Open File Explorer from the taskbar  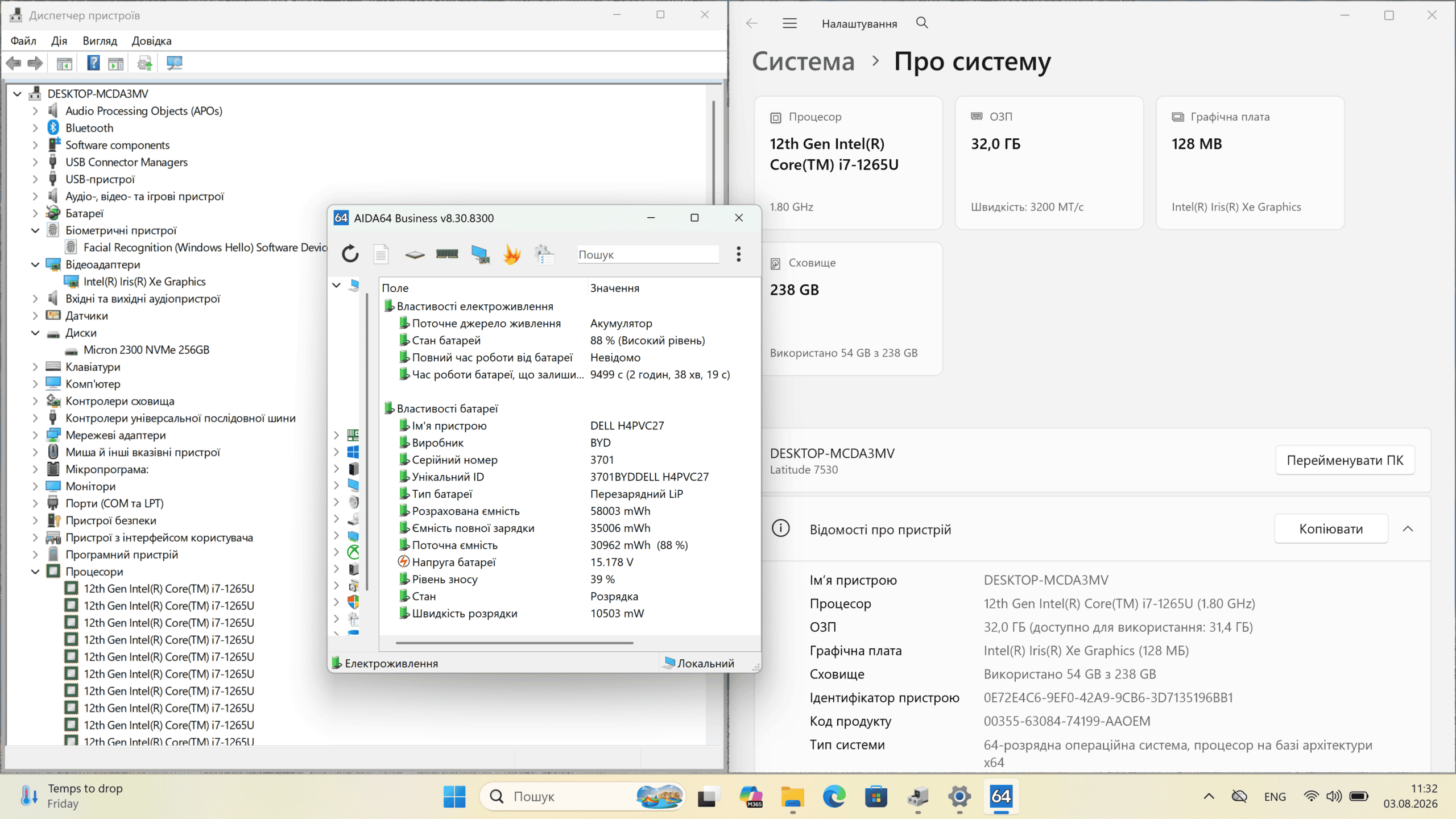coord(792,796)
